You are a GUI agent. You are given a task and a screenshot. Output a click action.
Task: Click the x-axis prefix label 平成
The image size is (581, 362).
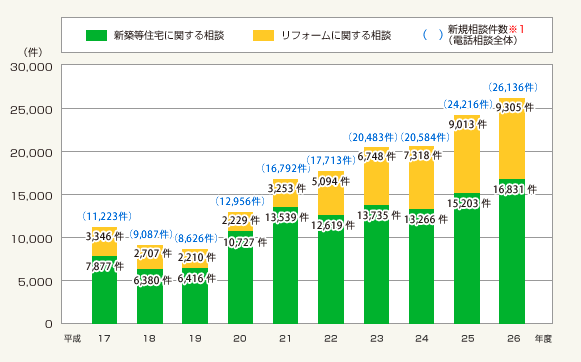point(72,338)
